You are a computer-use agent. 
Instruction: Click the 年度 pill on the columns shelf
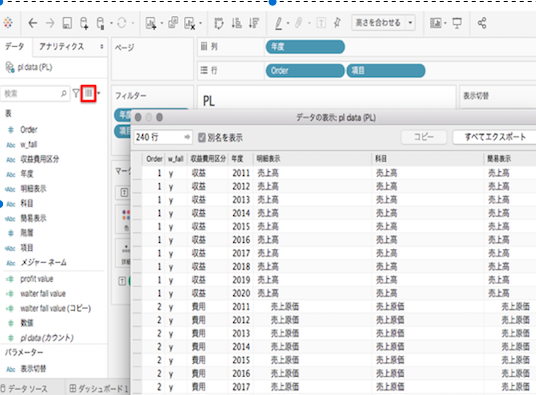tap(305, 47)
